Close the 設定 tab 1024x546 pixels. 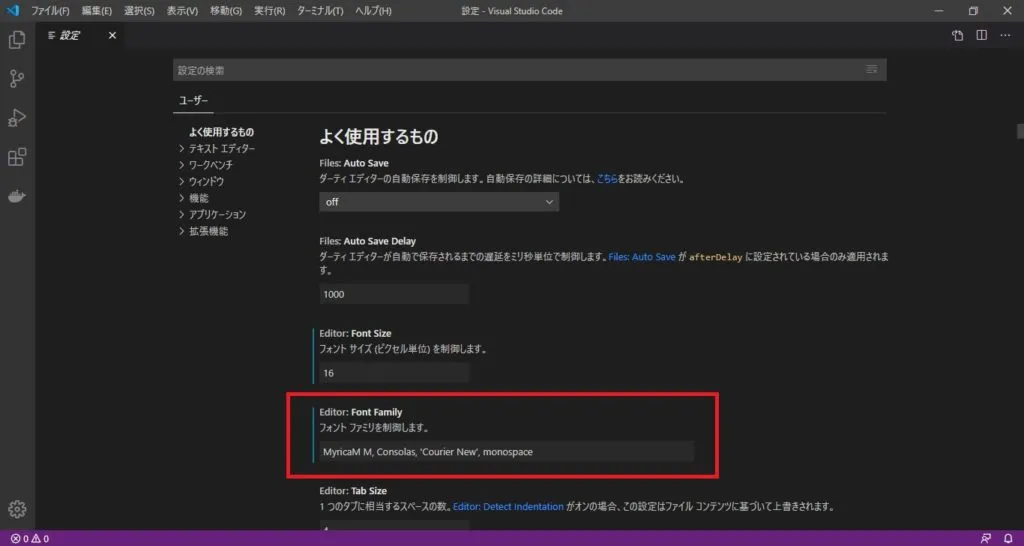tap(112, 35)
